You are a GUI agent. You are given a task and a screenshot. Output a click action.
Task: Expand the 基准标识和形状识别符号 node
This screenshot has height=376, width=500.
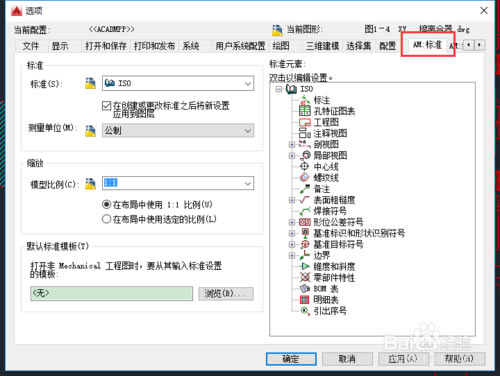pos(292,233)
